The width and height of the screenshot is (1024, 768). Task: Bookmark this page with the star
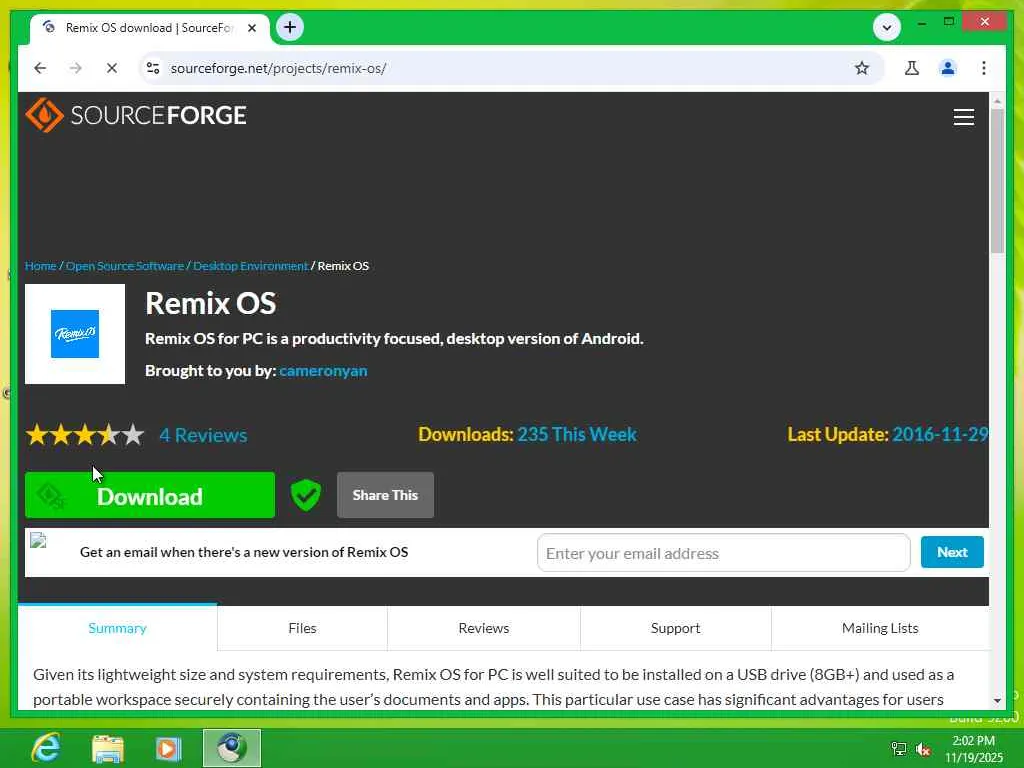(x=862, y=68)
